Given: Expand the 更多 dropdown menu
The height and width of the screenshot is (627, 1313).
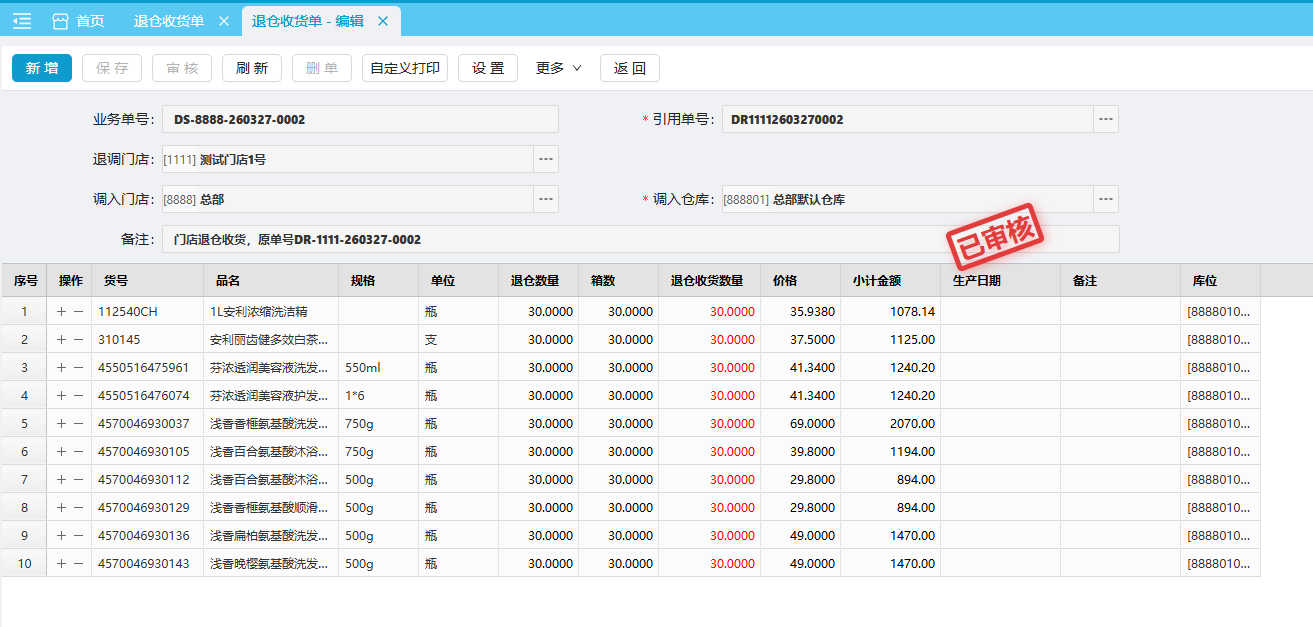Looking at the screenshot, I should click(558, 68).
